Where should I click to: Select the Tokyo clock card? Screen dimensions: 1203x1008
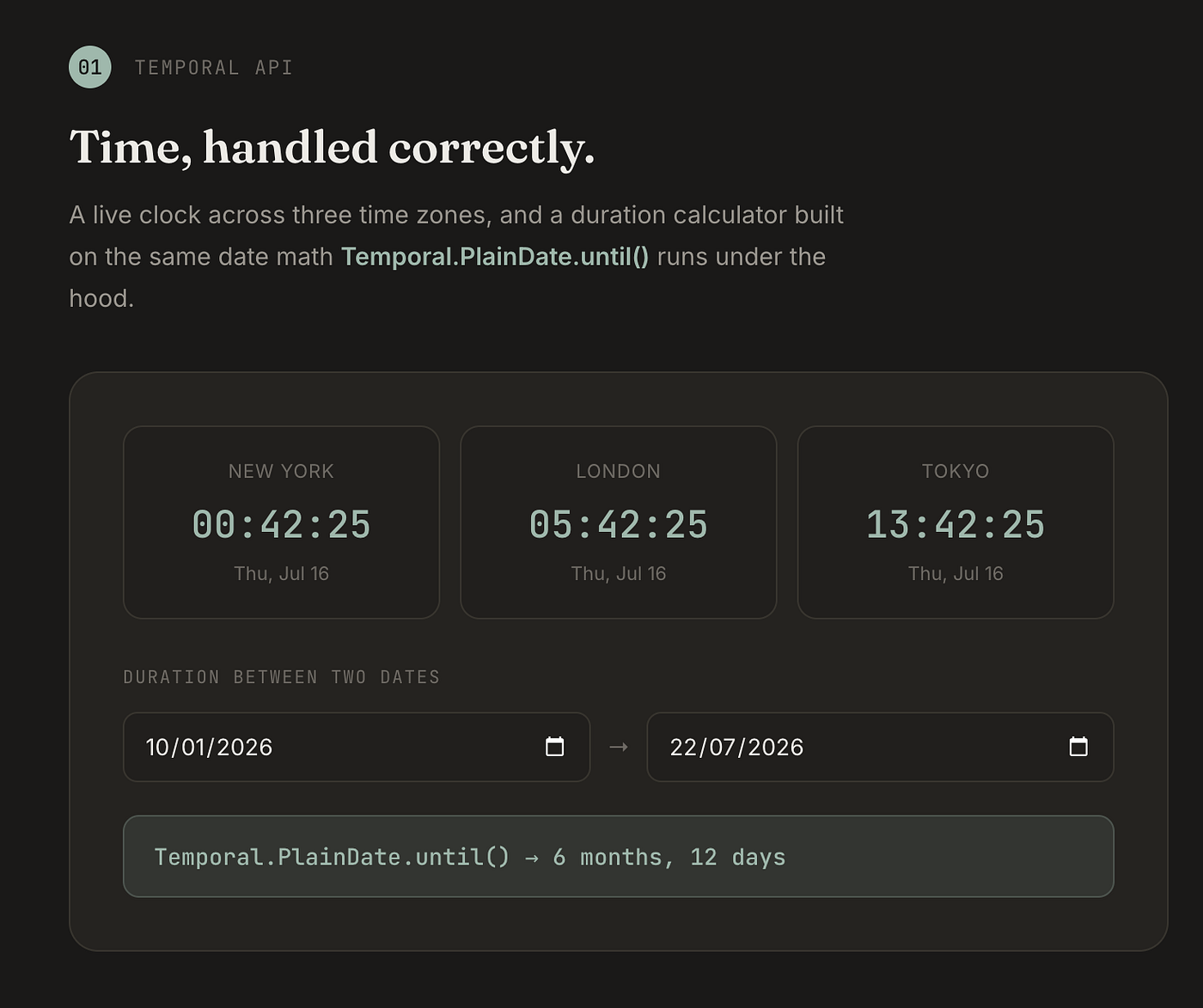(956, 522)
